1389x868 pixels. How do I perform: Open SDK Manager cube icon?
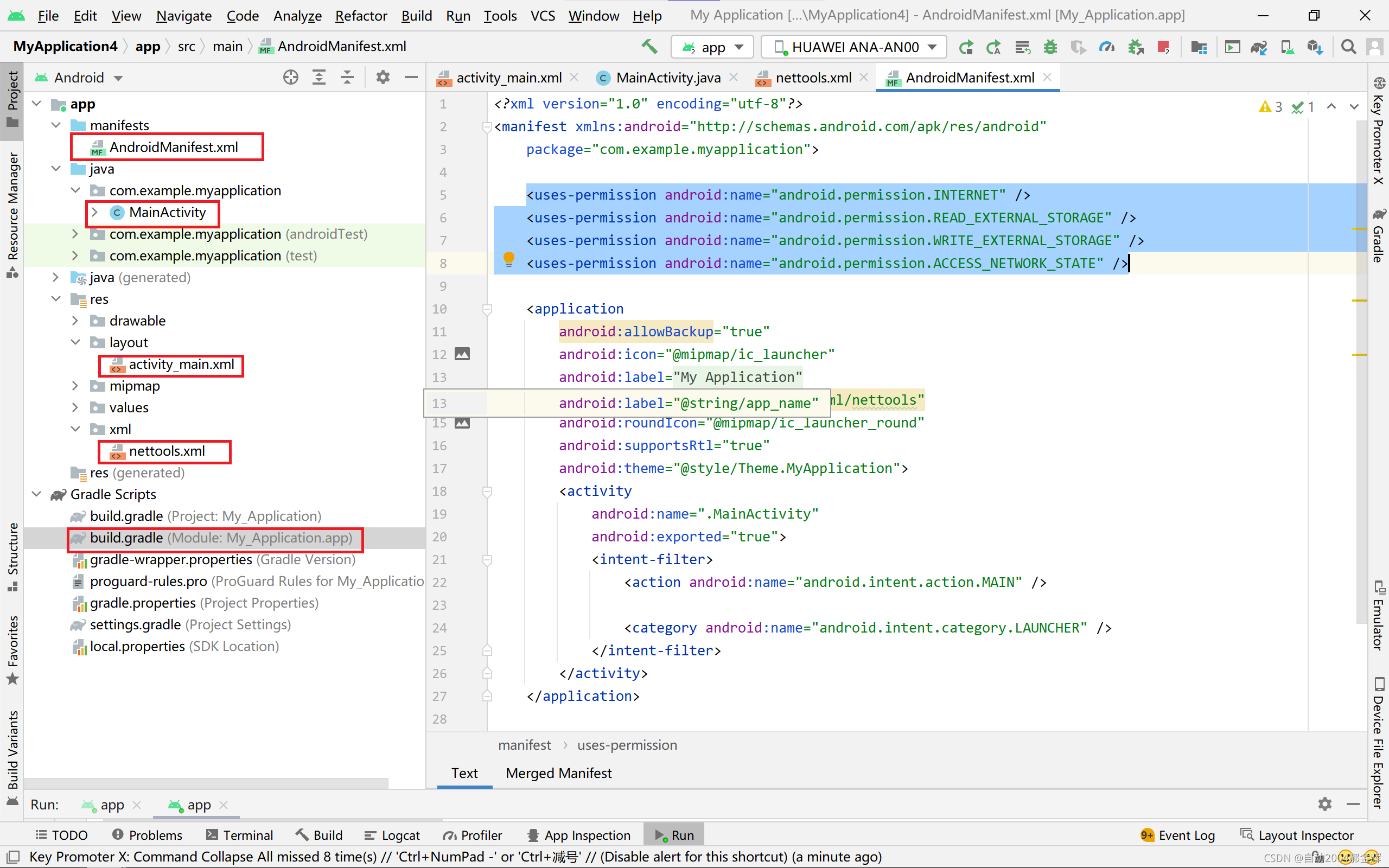tap(1314, 47)
